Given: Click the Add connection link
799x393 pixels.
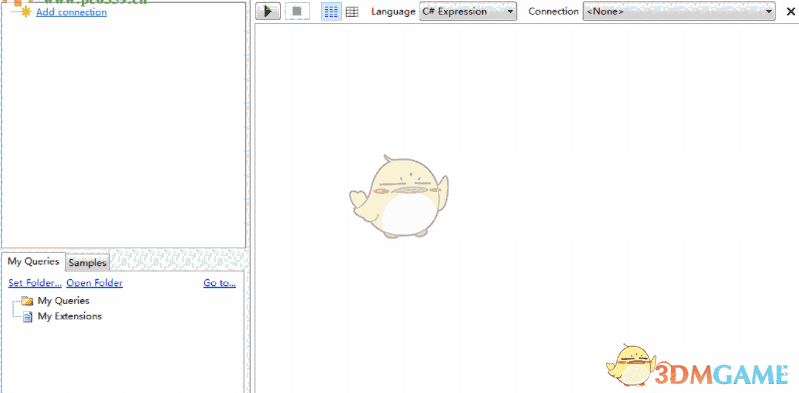Looking at the screenshot, I should (71, 12).
